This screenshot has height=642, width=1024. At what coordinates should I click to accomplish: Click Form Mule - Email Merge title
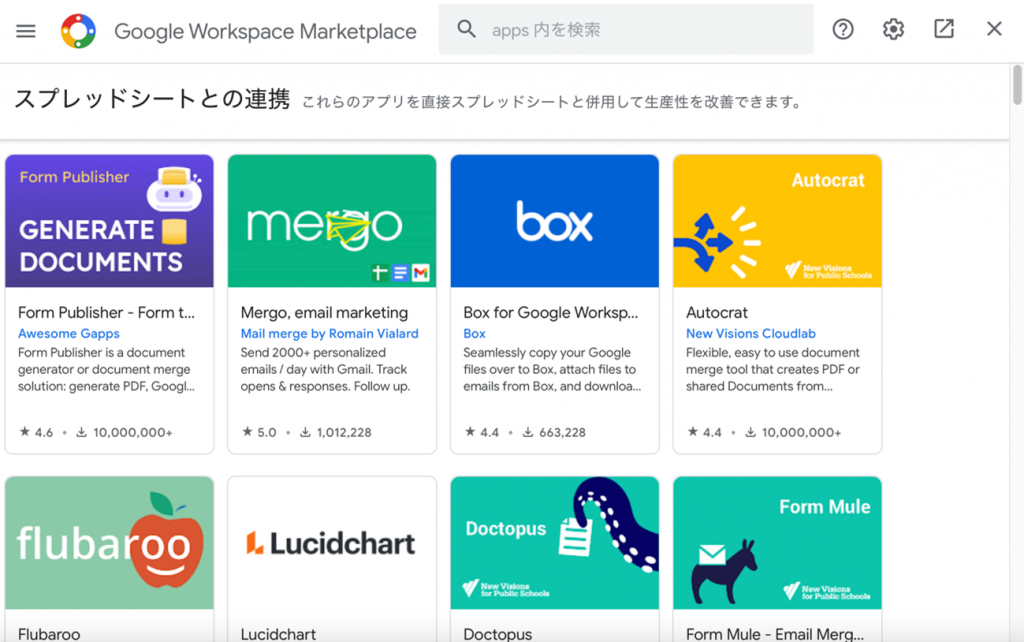click(x=775, y=634)
